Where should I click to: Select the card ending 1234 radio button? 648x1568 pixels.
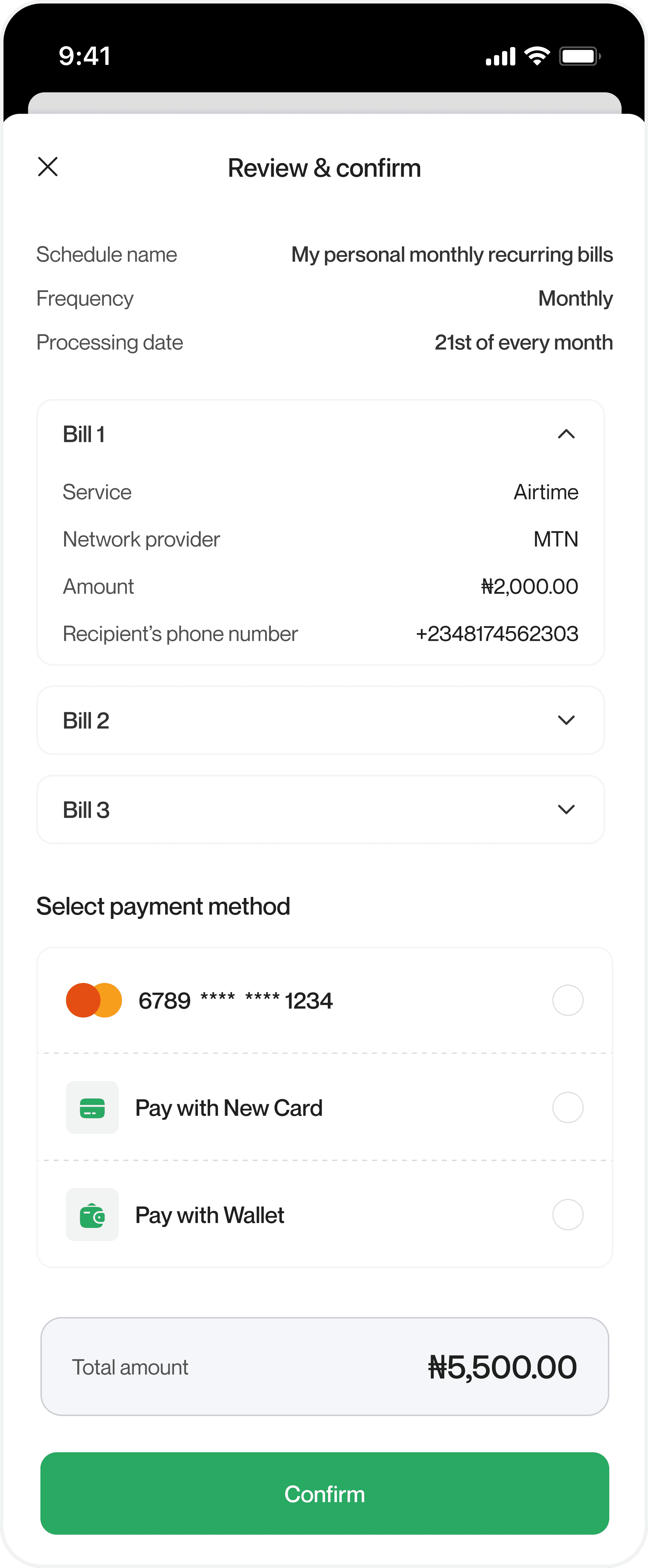568,1000
